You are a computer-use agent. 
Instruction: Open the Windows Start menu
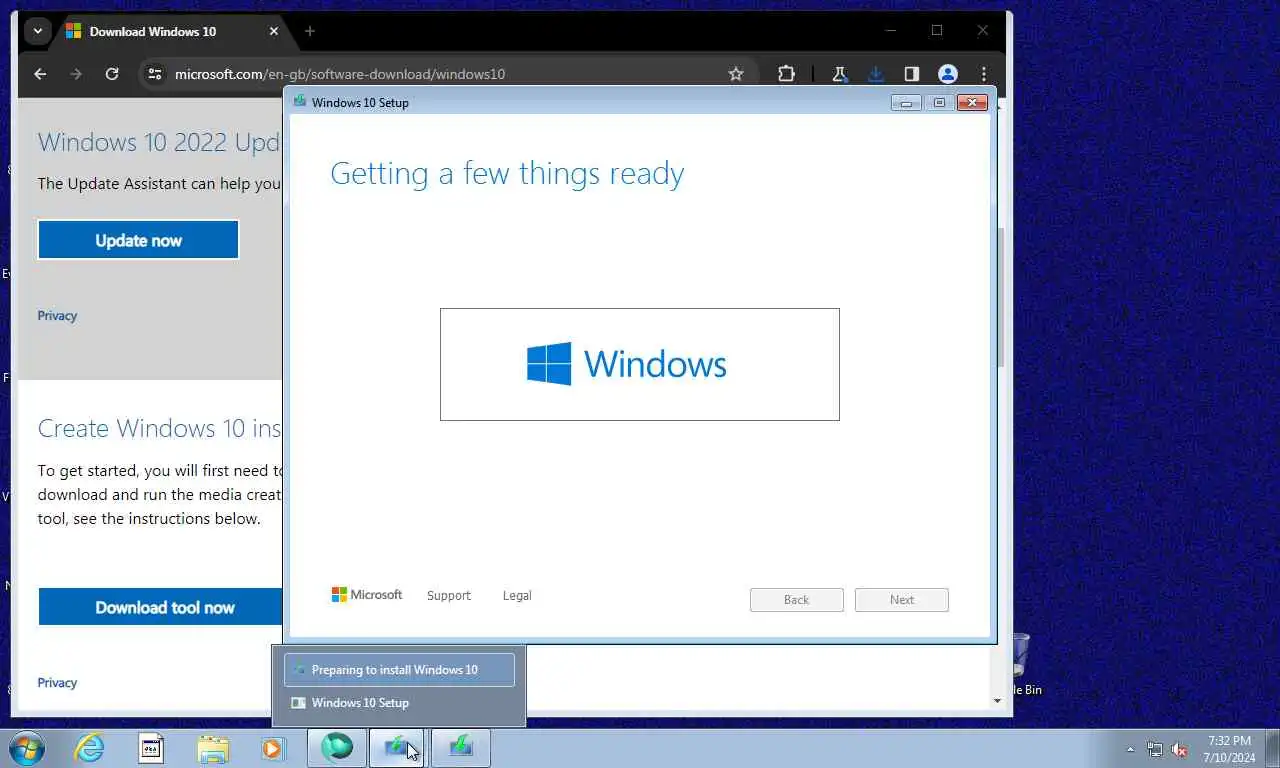click(x=26, y=748)
